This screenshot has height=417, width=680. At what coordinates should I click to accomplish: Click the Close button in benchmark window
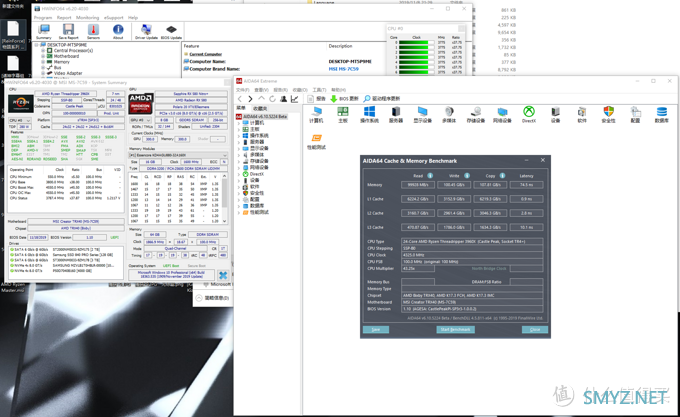click(535, 330)
